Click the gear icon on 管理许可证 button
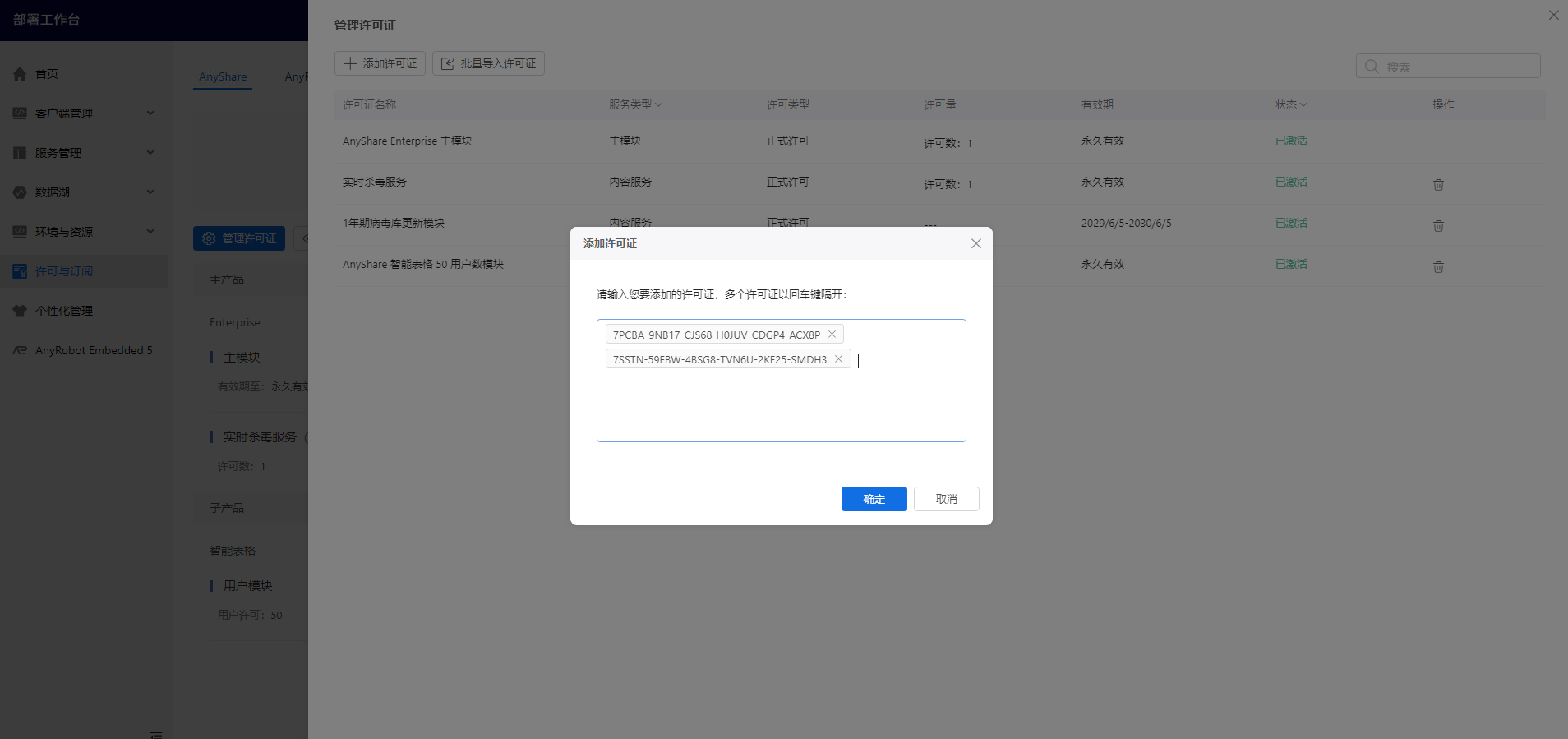Screen dimensions: 1568x739 209,238
